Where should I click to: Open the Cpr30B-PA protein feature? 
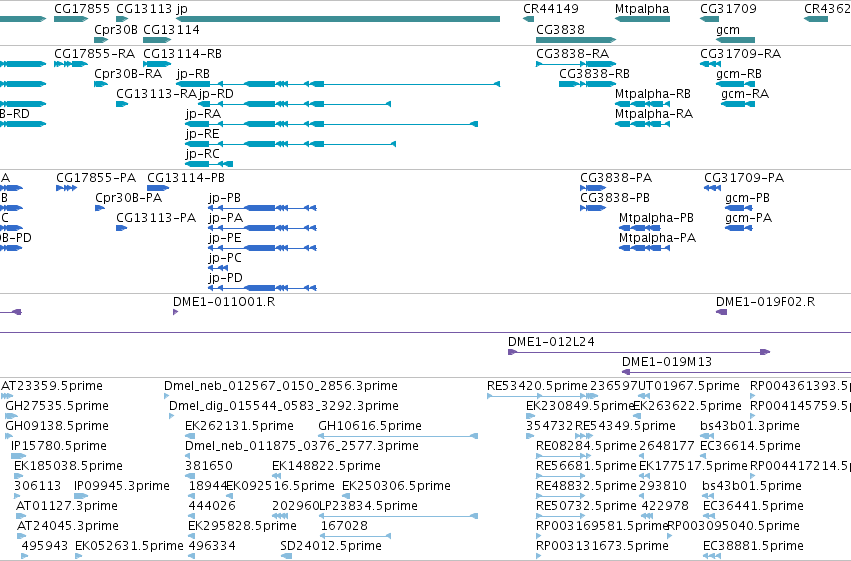(x=100, y=208)
